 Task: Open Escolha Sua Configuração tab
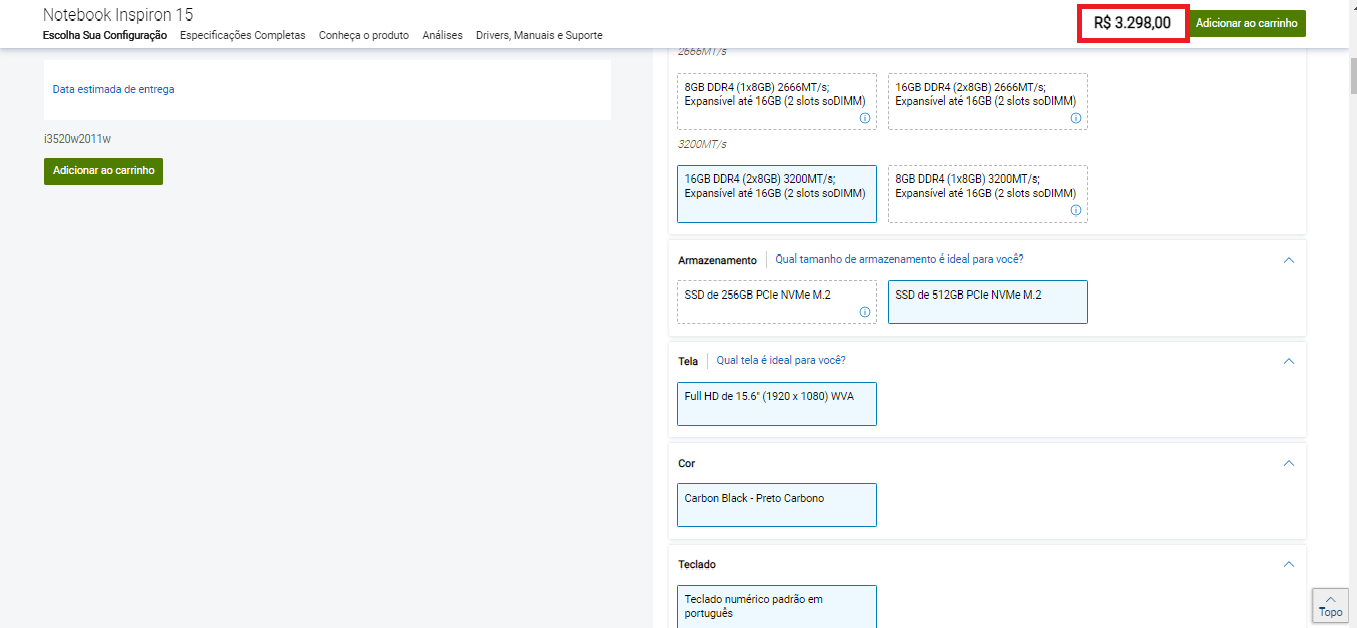coord(105,35)
